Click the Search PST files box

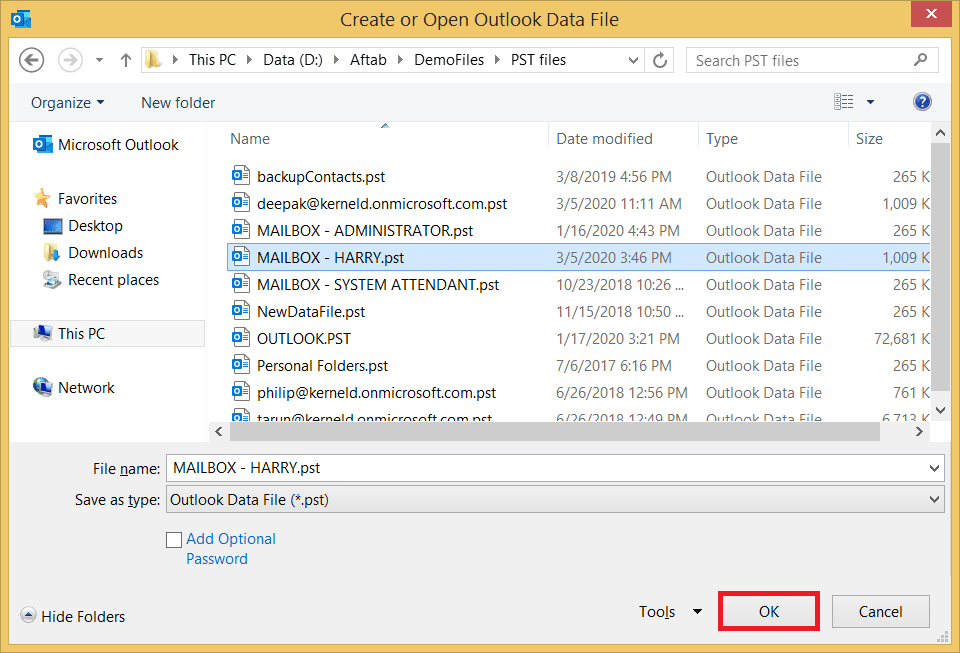coord(812,60)
